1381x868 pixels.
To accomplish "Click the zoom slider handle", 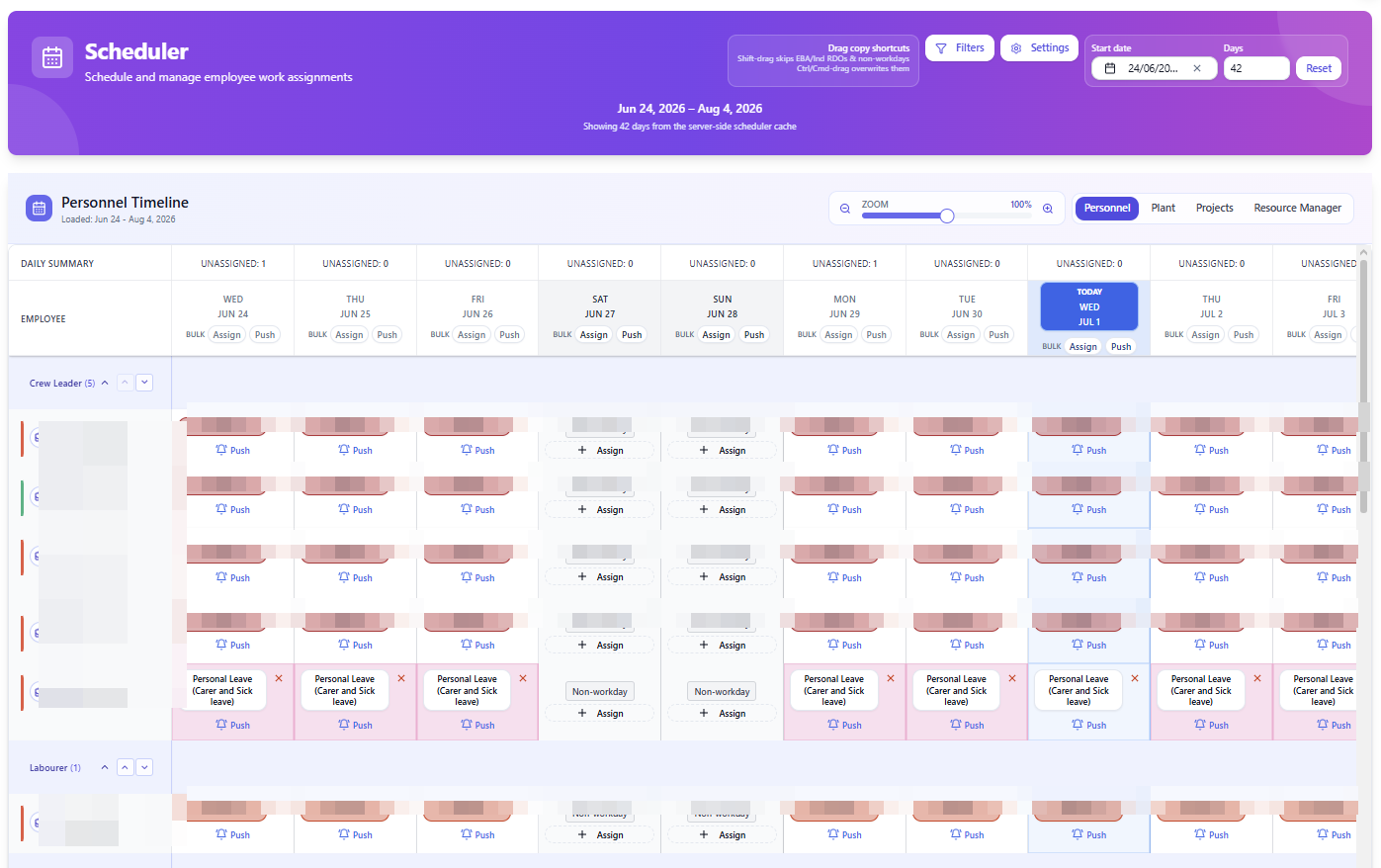I will [947, 216].
